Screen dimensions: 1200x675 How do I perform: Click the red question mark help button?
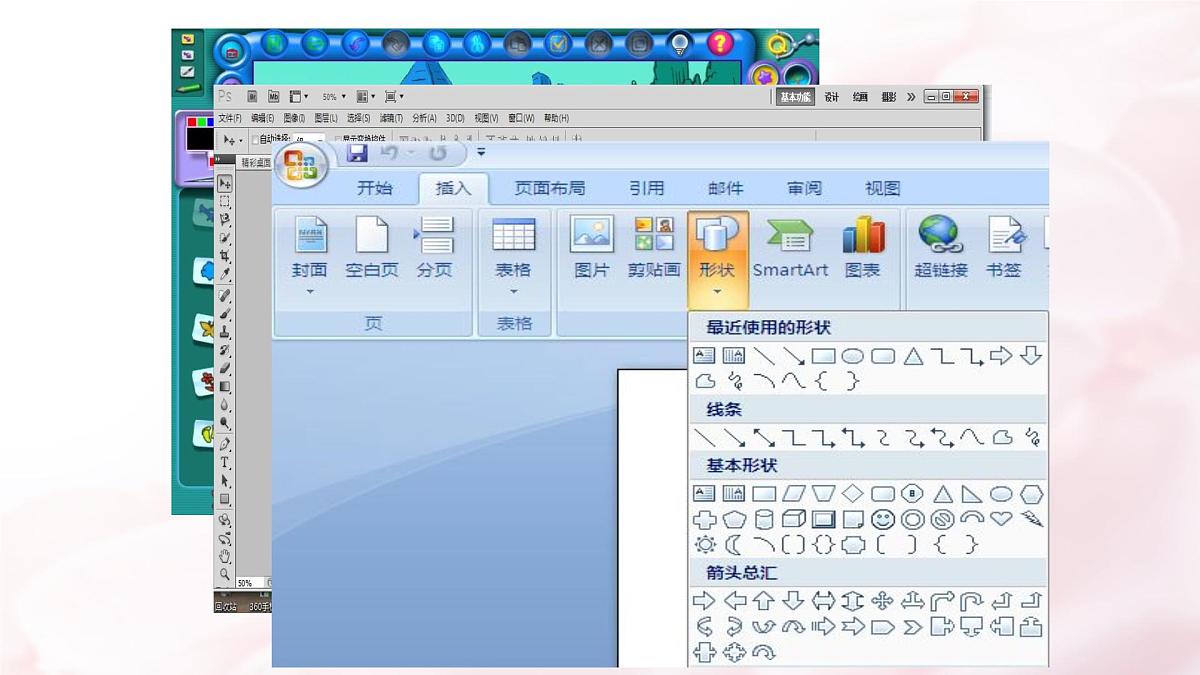pyautogui.click(x=720, y=43)
